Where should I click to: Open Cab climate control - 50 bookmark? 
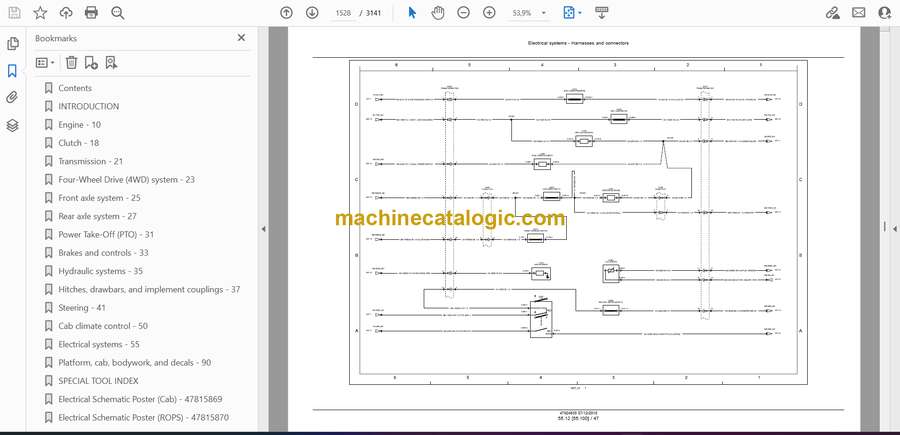[x=103, y=326]
